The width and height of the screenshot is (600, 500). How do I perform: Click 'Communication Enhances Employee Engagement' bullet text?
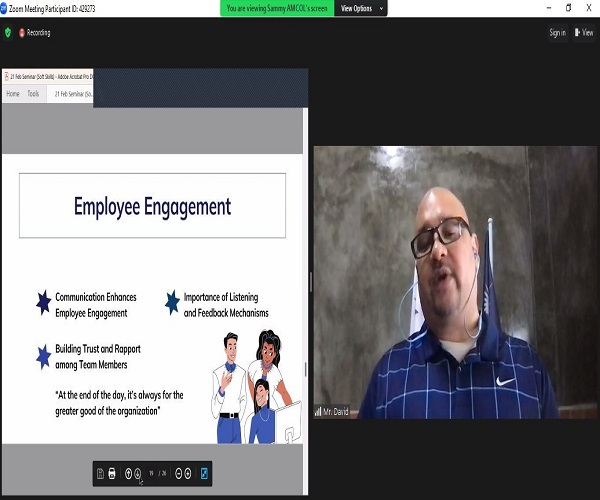tap(96, 305)
